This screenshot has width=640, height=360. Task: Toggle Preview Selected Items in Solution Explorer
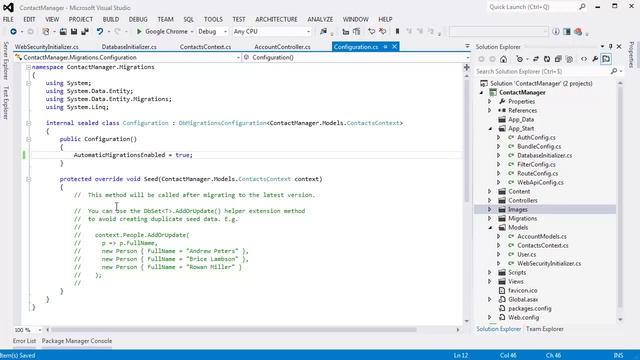coord(606,59)
